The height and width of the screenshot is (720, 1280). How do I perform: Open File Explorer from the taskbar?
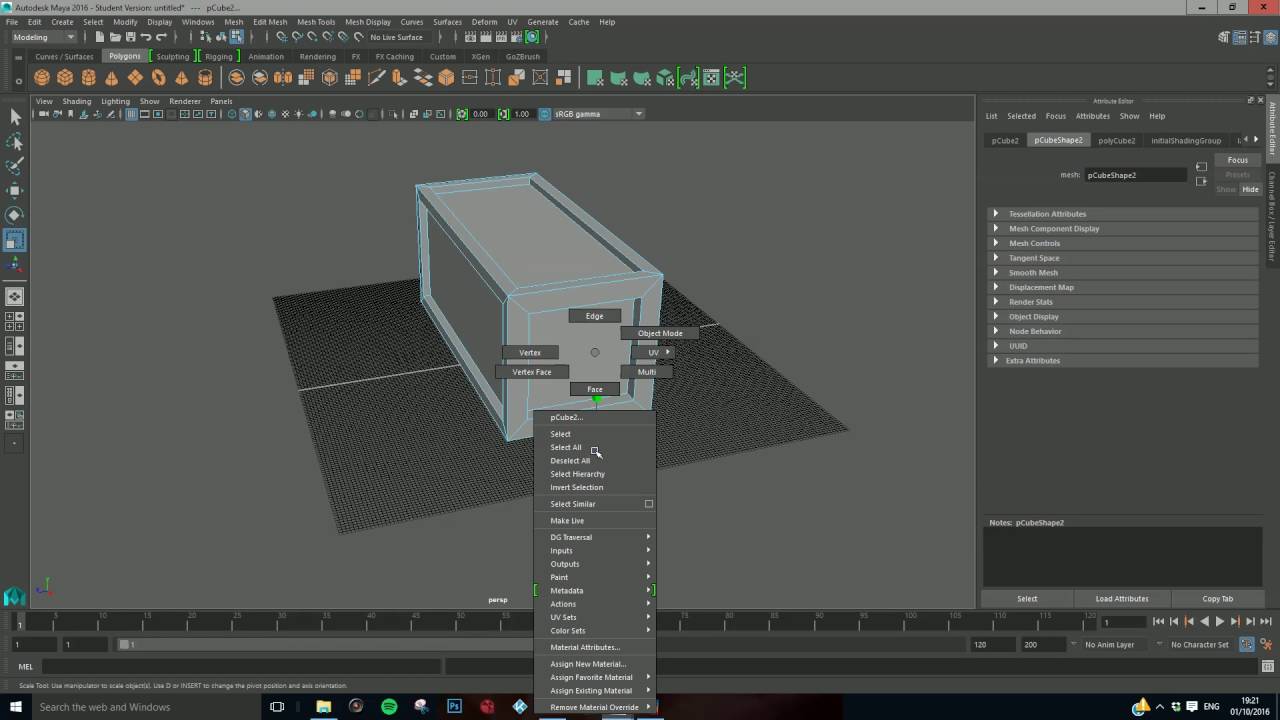pyautogui.click(x=323, y=706)
